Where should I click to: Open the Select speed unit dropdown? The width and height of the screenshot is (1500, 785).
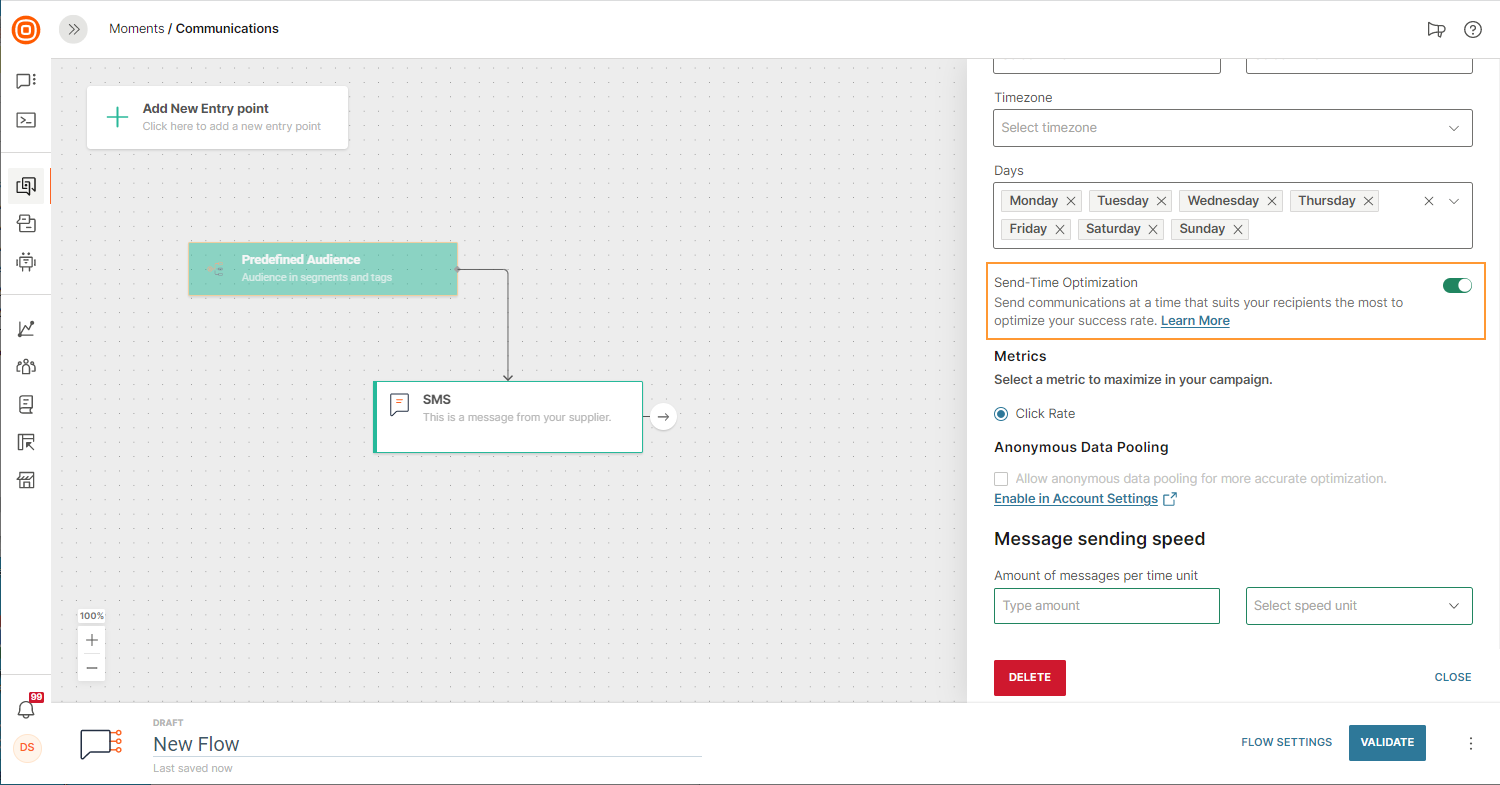point(1358,606)
